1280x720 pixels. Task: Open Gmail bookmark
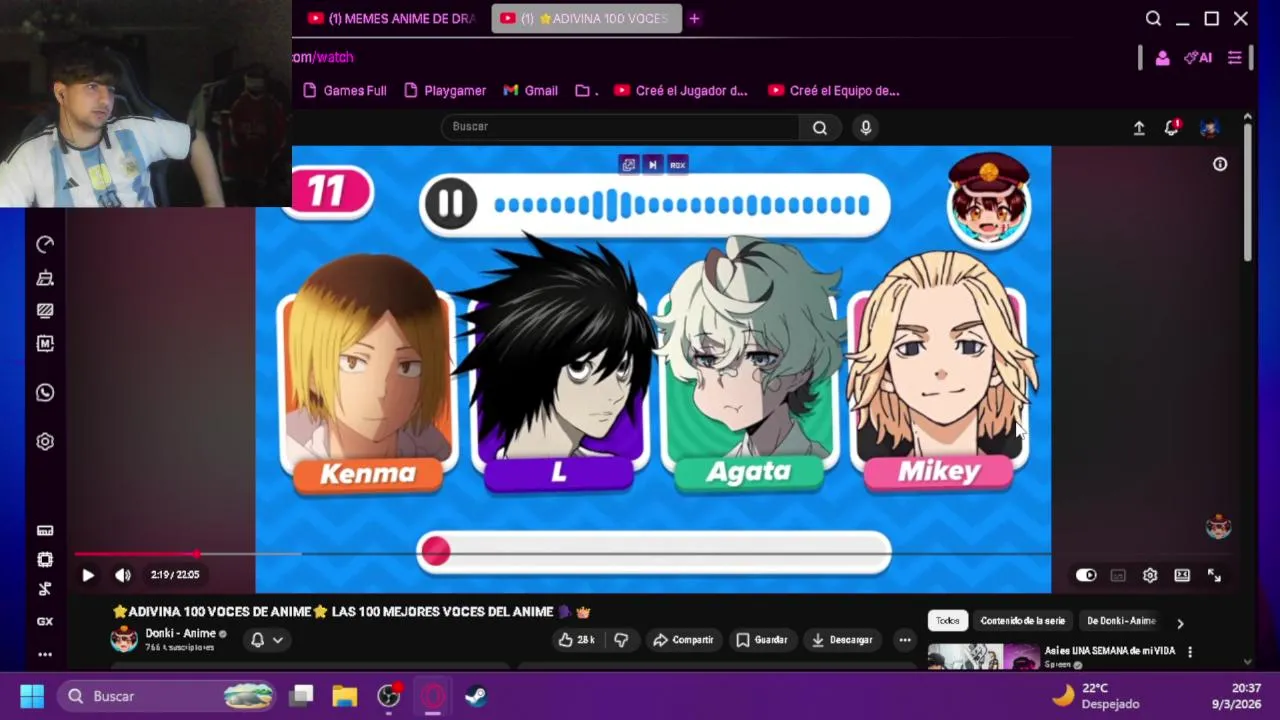point(531,91)
